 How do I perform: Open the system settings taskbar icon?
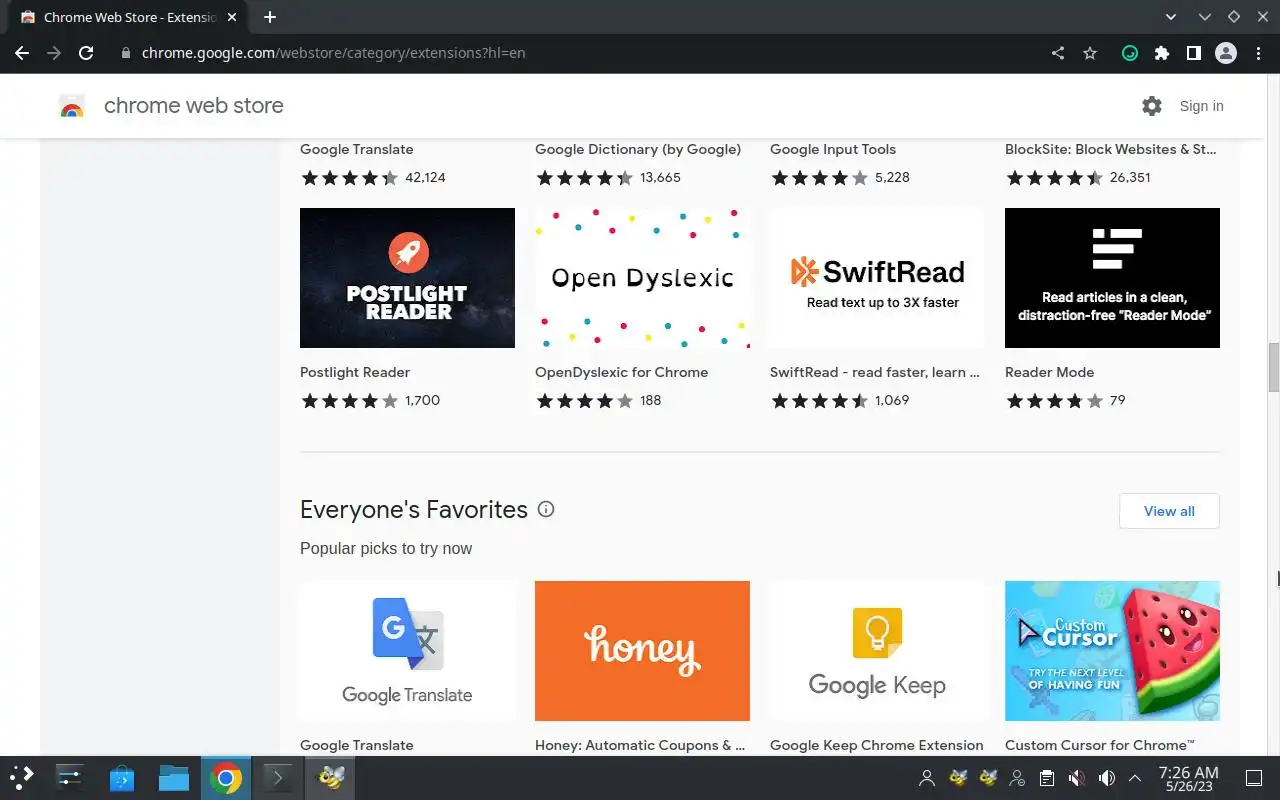(x=70, y=777)
